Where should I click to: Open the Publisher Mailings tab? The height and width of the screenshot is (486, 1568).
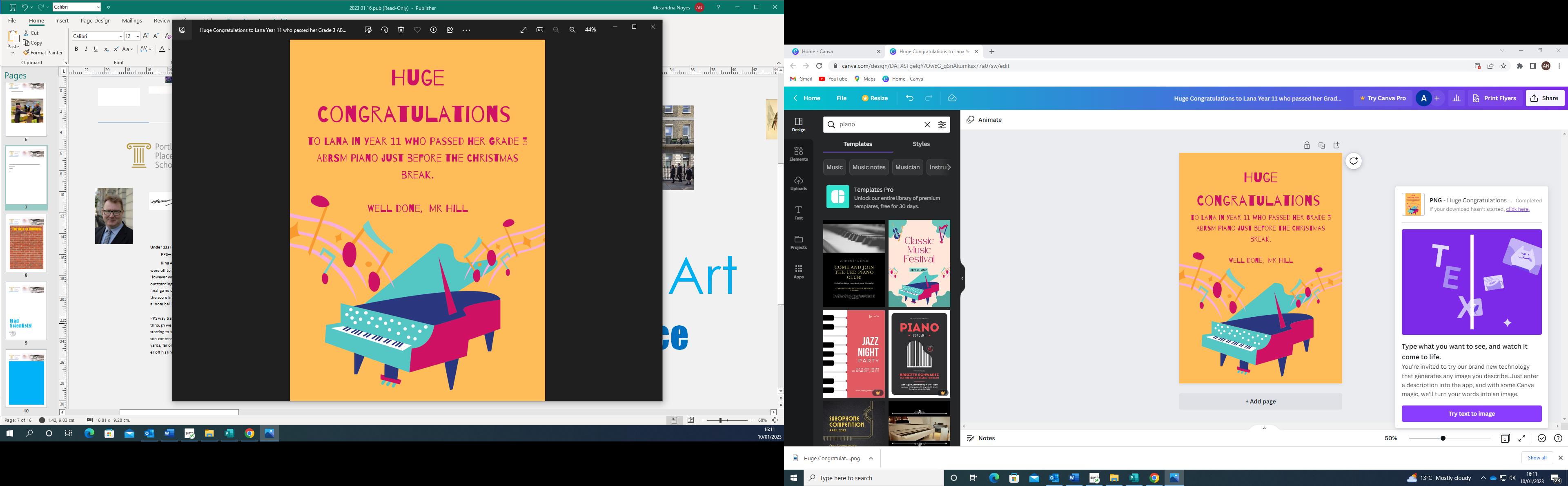pos(132,21)
